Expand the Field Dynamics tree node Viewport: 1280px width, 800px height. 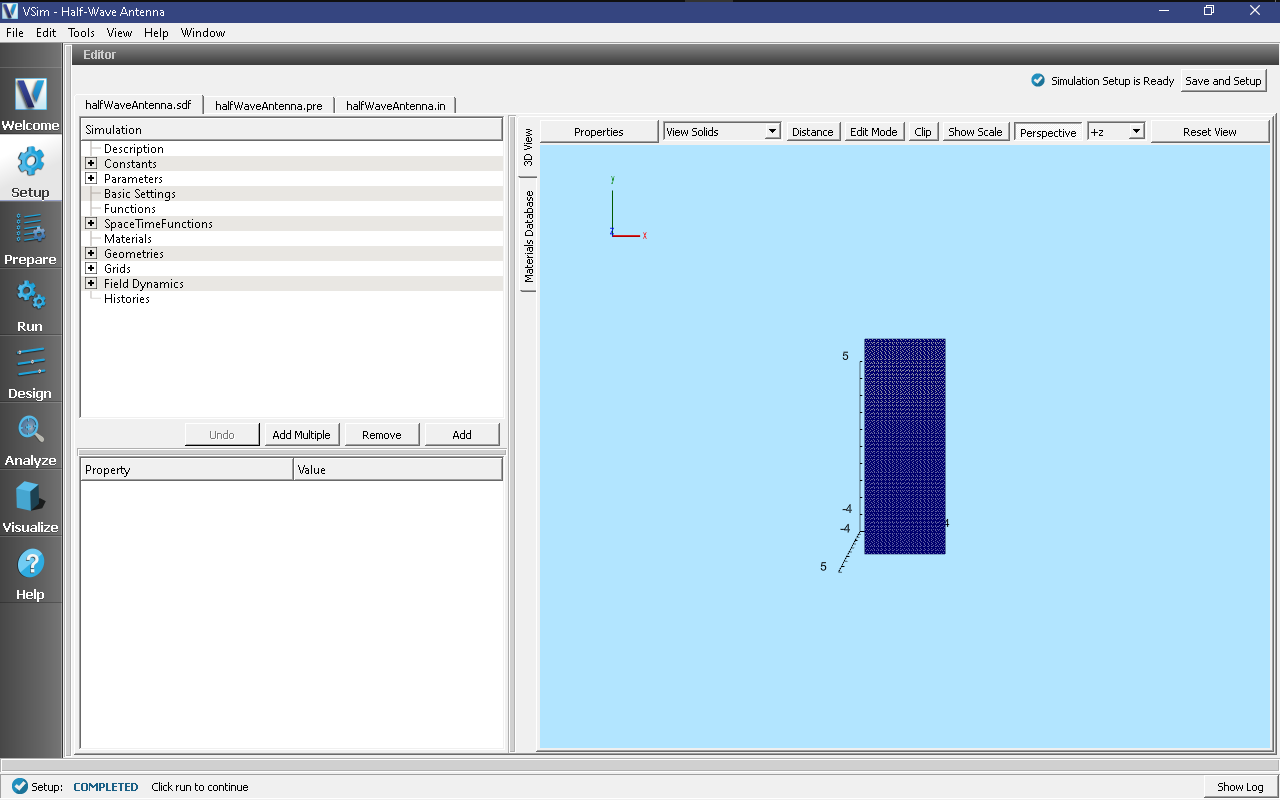(x=91, y=283)
